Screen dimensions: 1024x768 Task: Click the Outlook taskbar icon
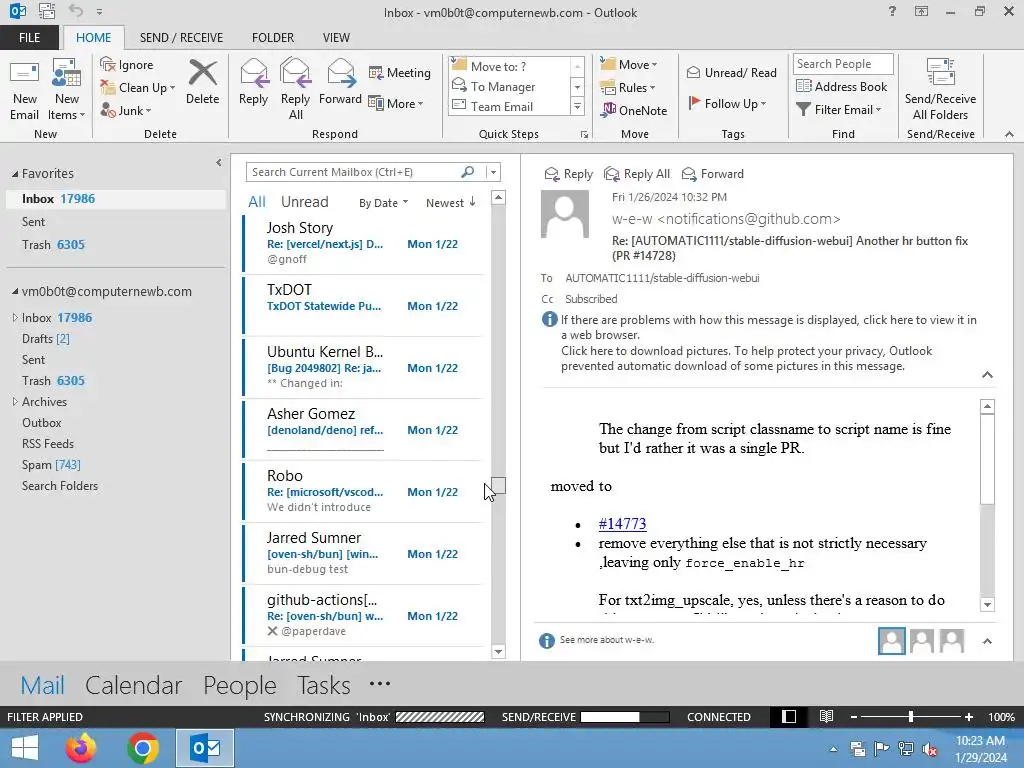click(205, 748)
